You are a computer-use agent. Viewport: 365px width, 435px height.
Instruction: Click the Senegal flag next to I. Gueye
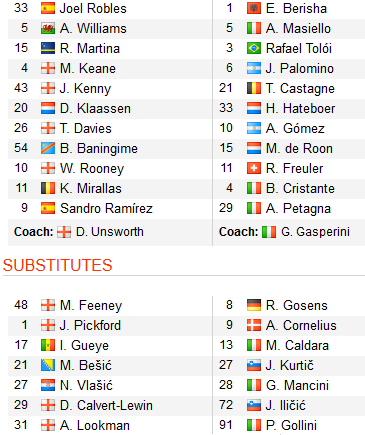pyautogui.click(x=48, y=345)
